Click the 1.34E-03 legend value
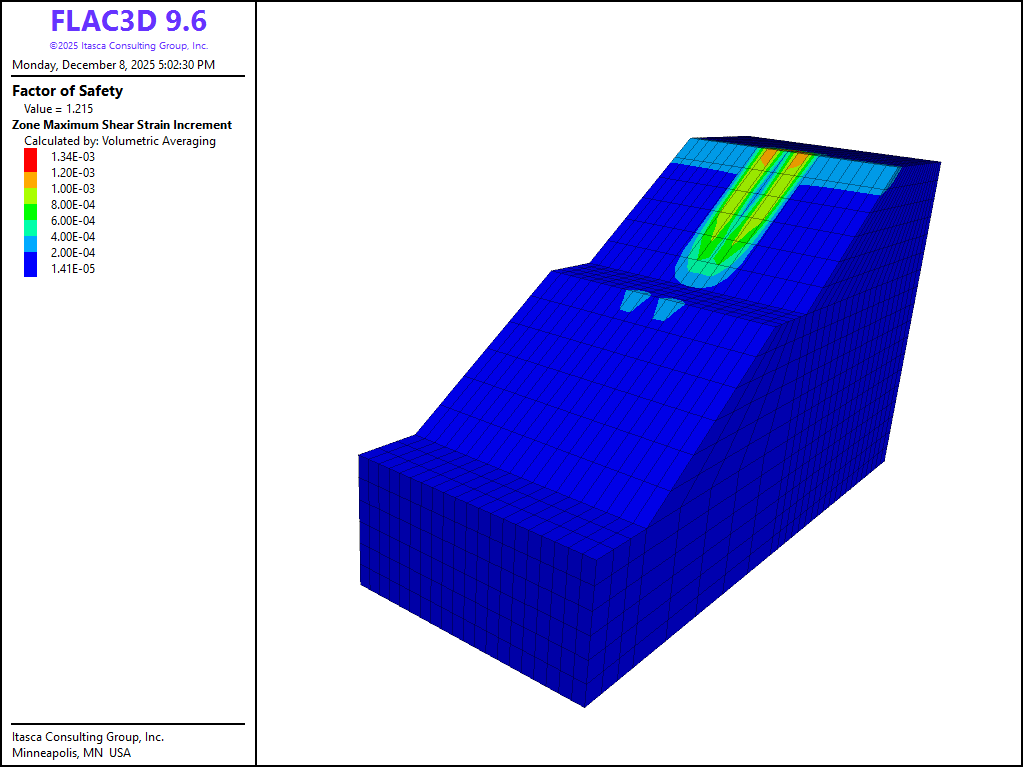 coord(73,157)
